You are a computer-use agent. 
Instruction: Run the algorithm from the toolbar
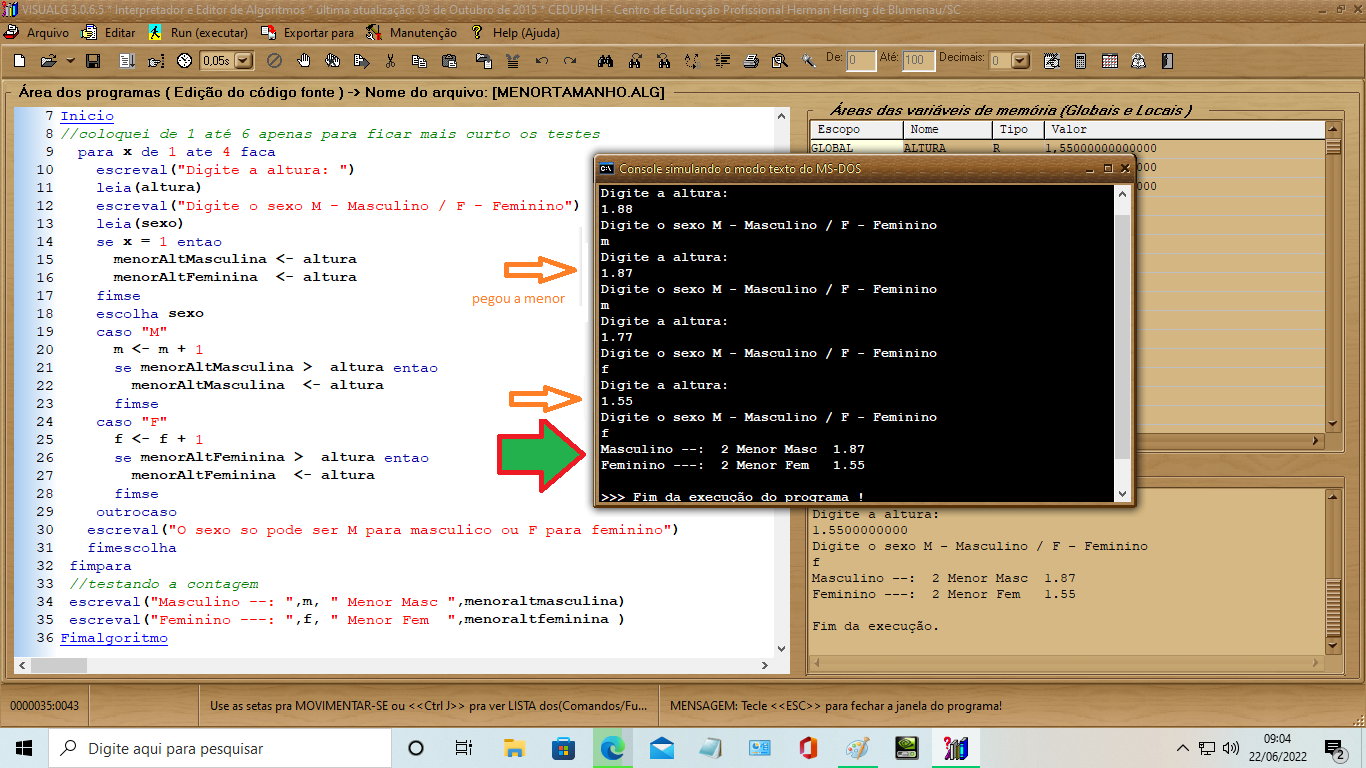[x=127, y=61]
